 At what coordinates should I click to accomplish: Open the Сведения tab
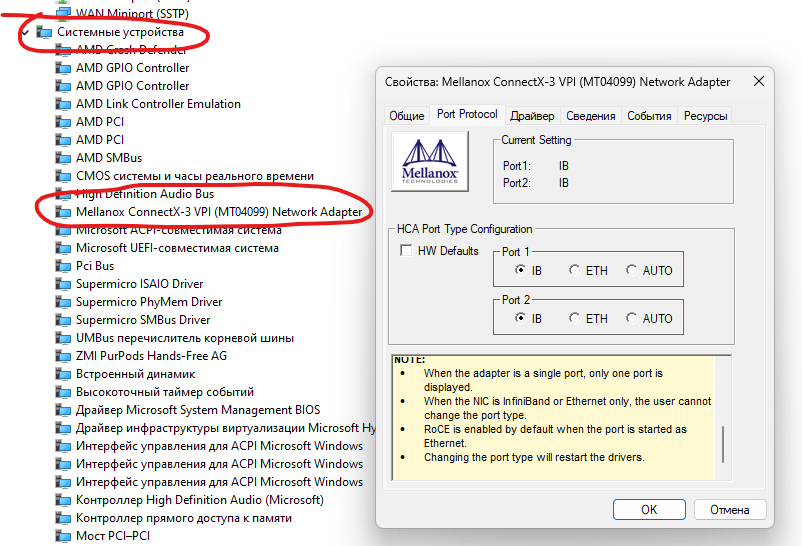point(591,116)
